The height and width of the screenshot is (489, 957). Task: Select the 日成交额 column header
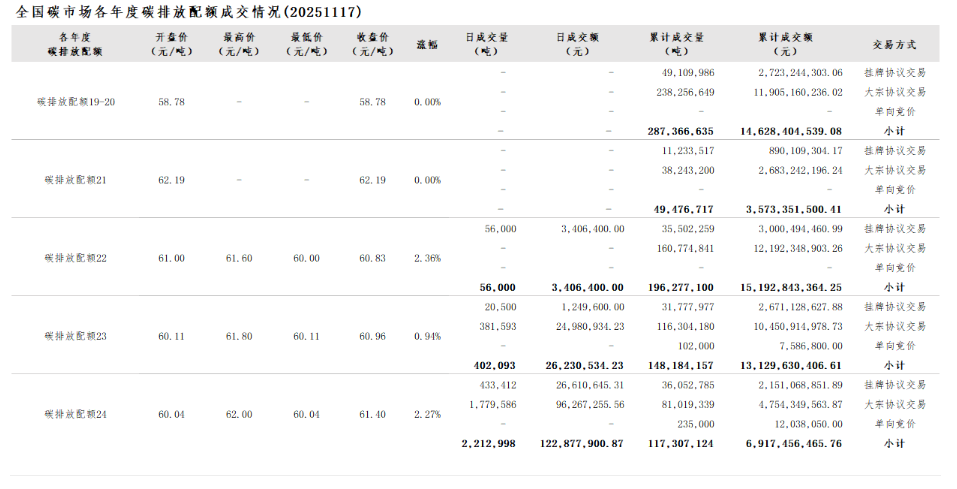point(578,44)
